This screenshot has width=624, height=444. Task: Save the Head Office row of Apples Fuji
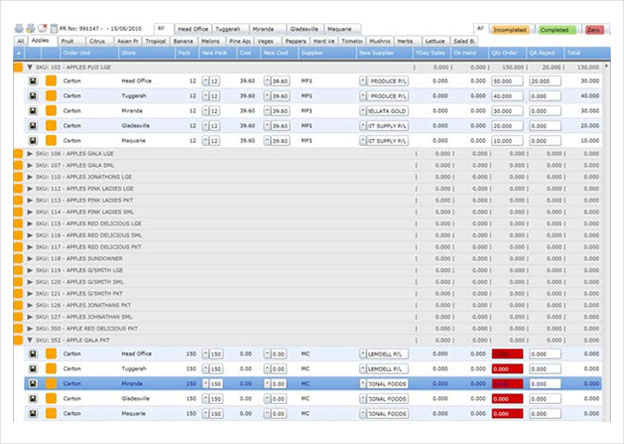(33, 81)
